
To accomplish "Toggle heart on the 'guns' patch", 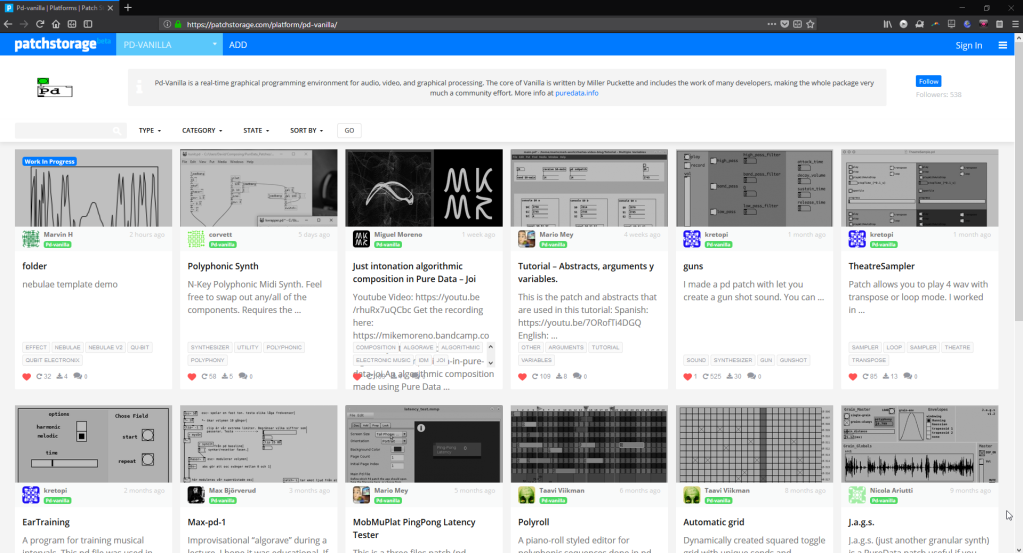I will click(x=687, y=377).
